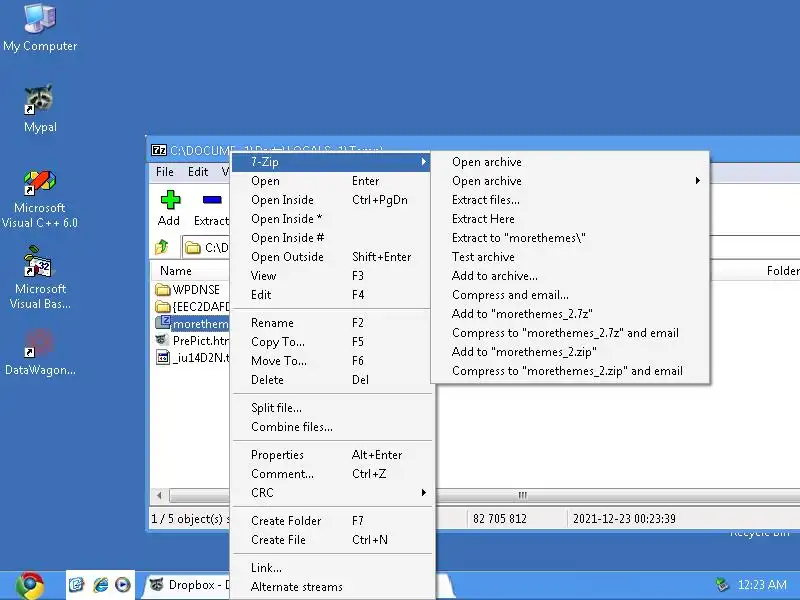
Task: Choose Extract files... in the 7-Zip submenu
Action: click(570, 199)
